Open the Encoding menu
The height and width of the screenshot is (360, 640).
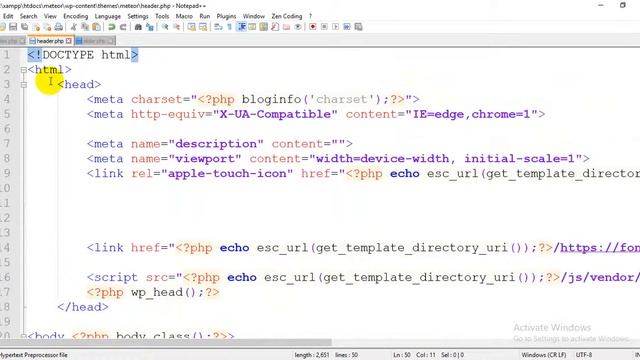pos(76,16)
